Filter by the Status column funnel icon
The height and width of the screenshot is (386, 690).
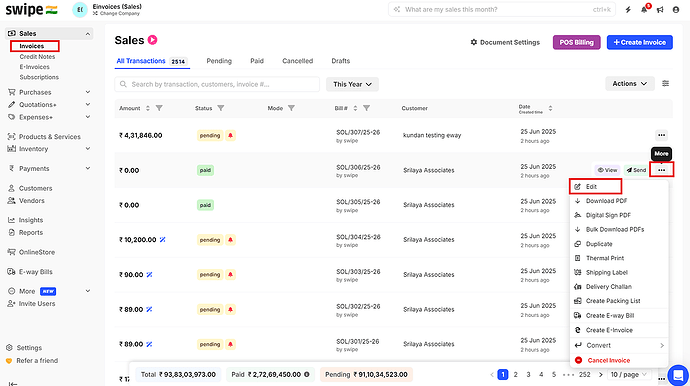[x=221, y=108]
